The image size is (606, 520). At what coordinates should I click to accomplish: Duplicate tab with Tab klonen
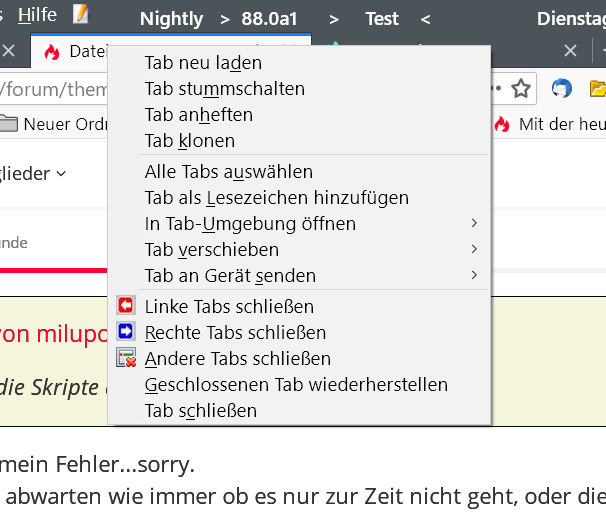click(189, 141)
